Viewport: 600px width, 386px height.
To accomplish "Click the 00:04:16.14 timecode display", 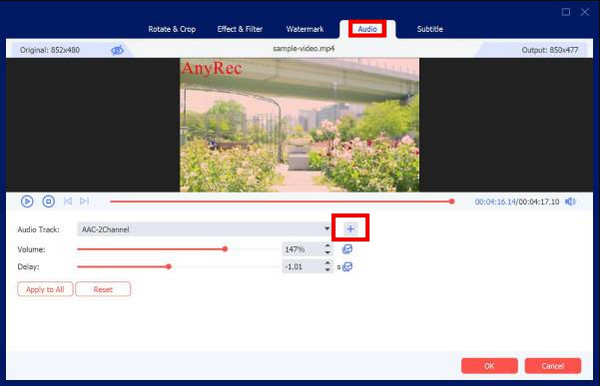I will click(x=495, y=202).
